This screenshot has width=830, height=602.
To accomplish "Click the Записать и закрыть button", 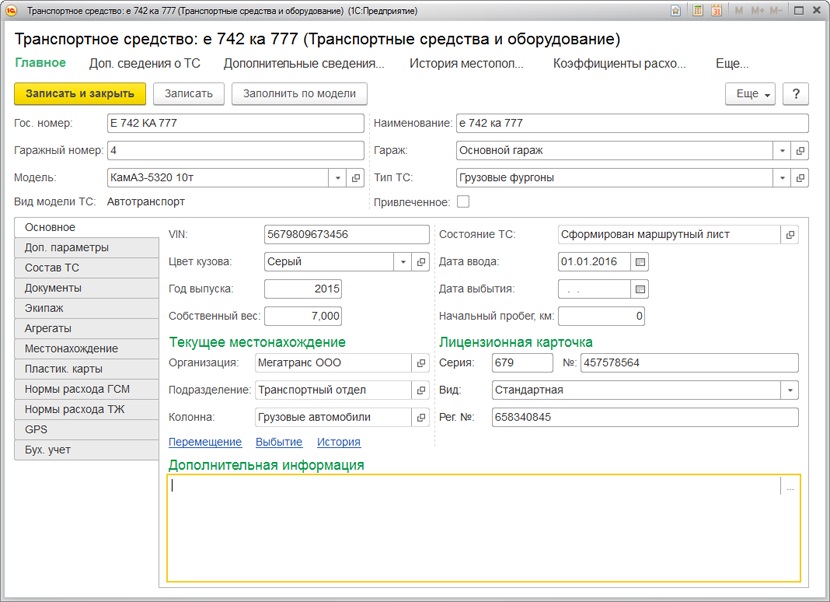I will point(80,94).
